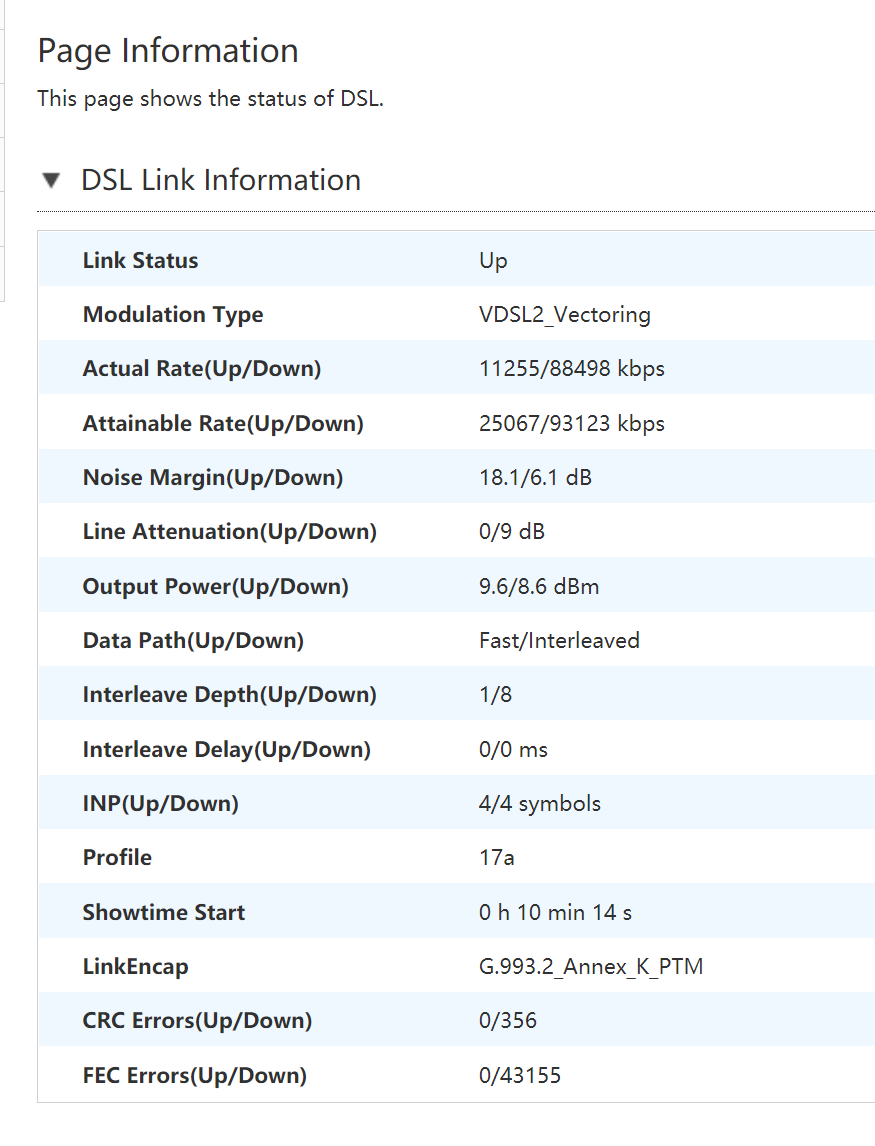Click the LinkEncap label
This screenshot has width=875, height=1146.
point(135,966)
